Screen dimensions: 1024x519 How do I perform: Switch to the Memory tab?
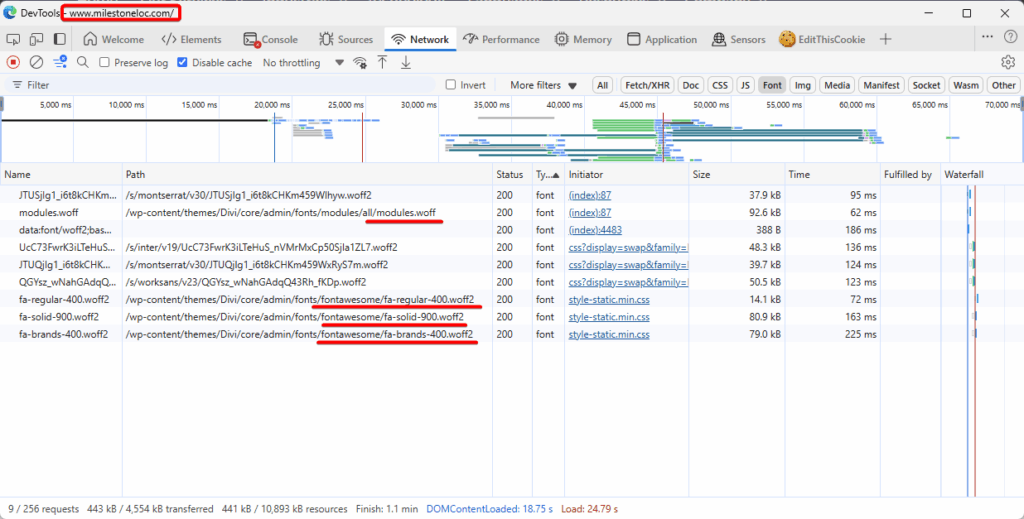click(x=583, y=39)
